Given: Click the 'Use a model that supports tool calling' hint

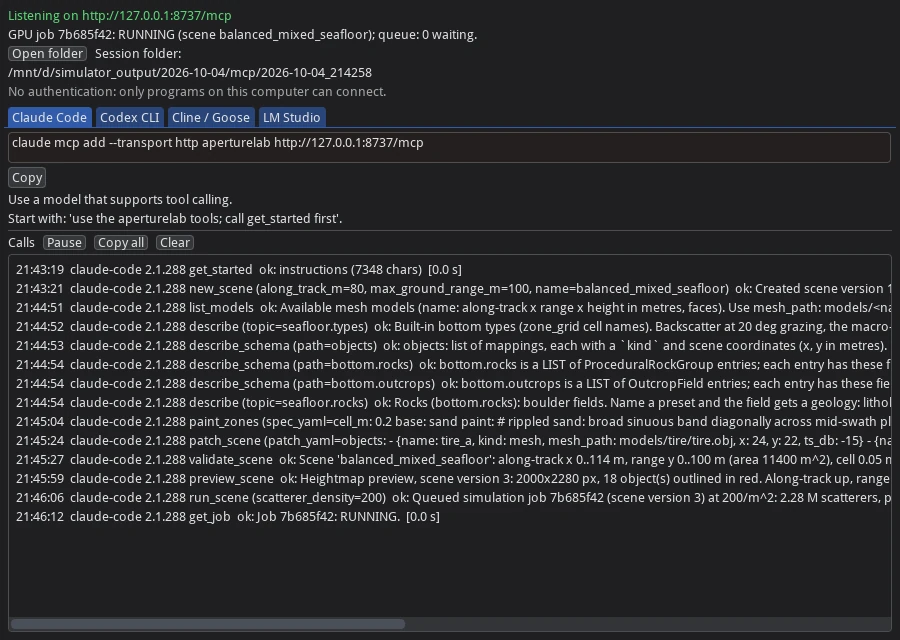Looking at the screenshot, I should (x=120, y=199).
